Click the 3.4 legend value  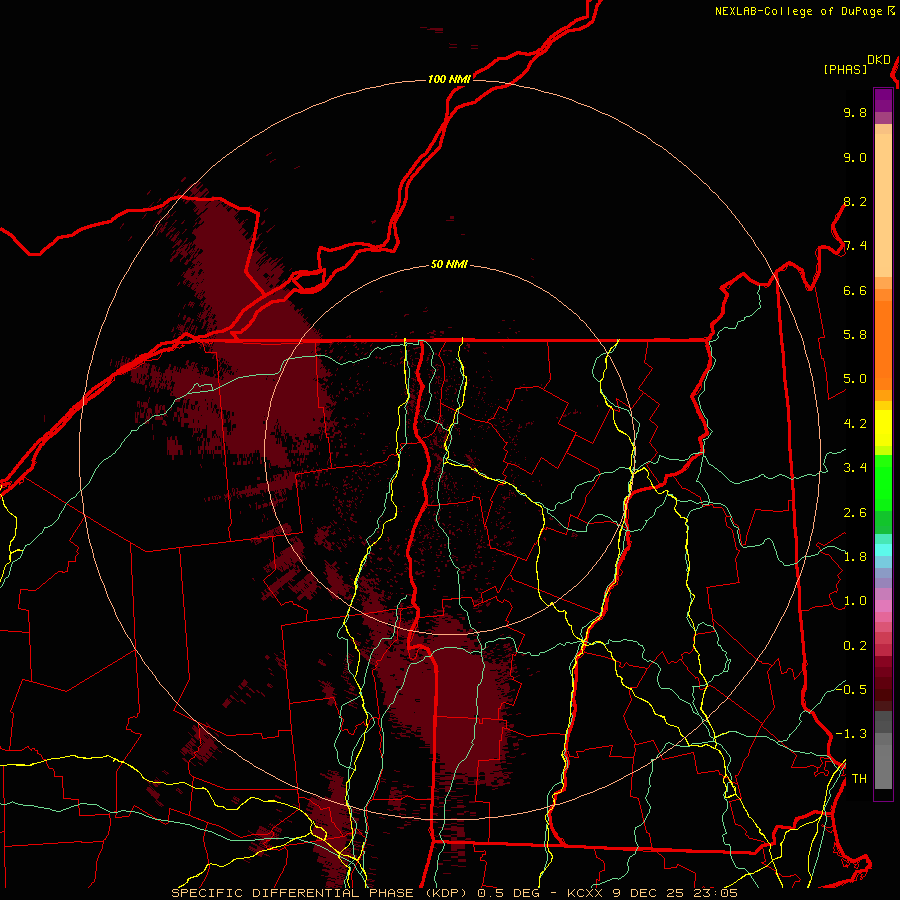click(855, 468)
